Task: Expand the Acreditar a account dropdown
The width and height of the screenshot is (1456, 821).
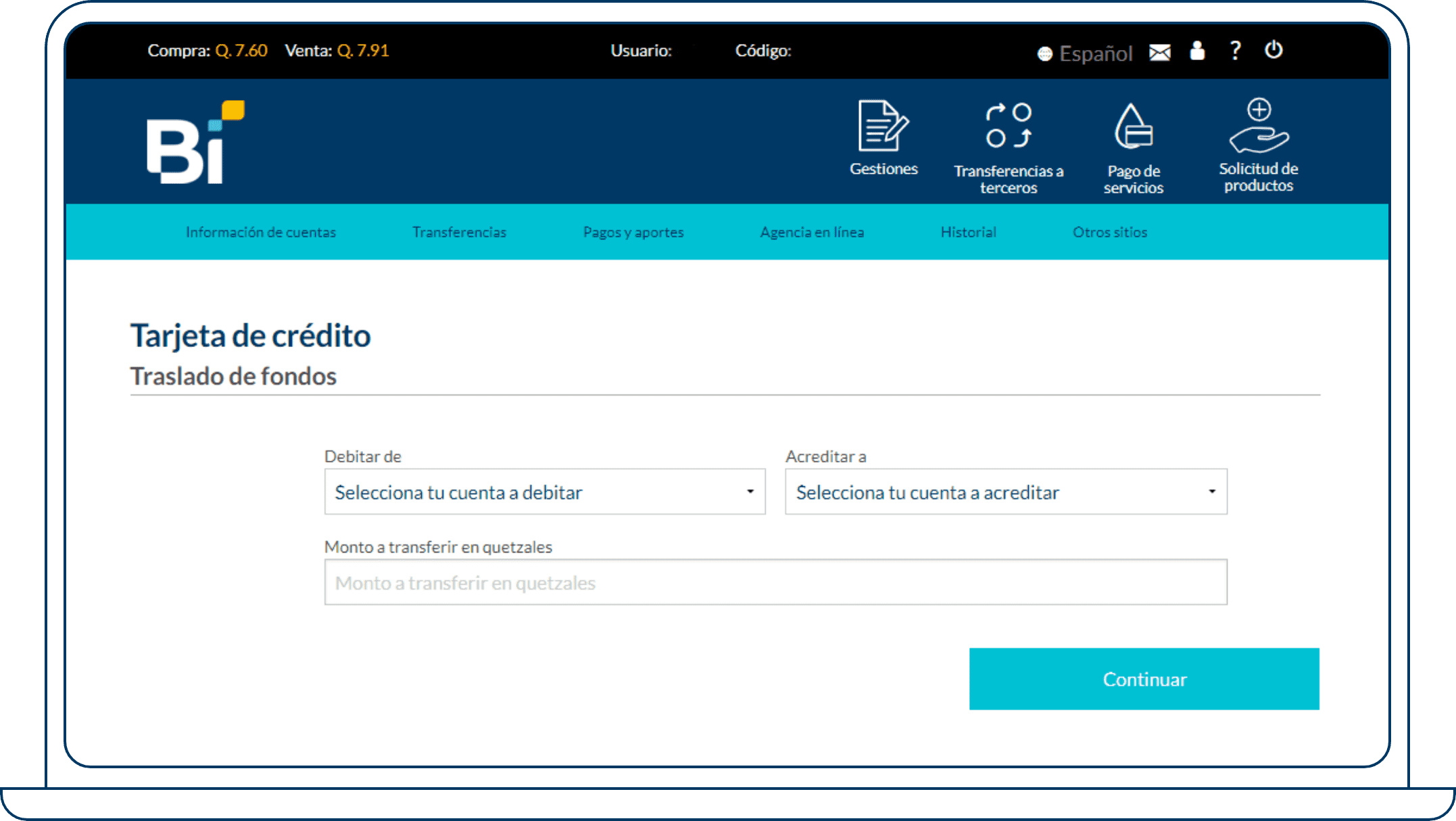Action: pyautogui.click(x=1006, y=492)
